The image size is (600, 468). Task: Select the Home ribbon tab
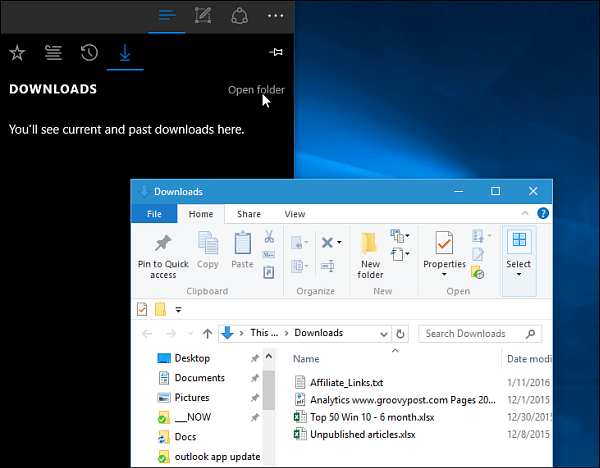point(201,214)
